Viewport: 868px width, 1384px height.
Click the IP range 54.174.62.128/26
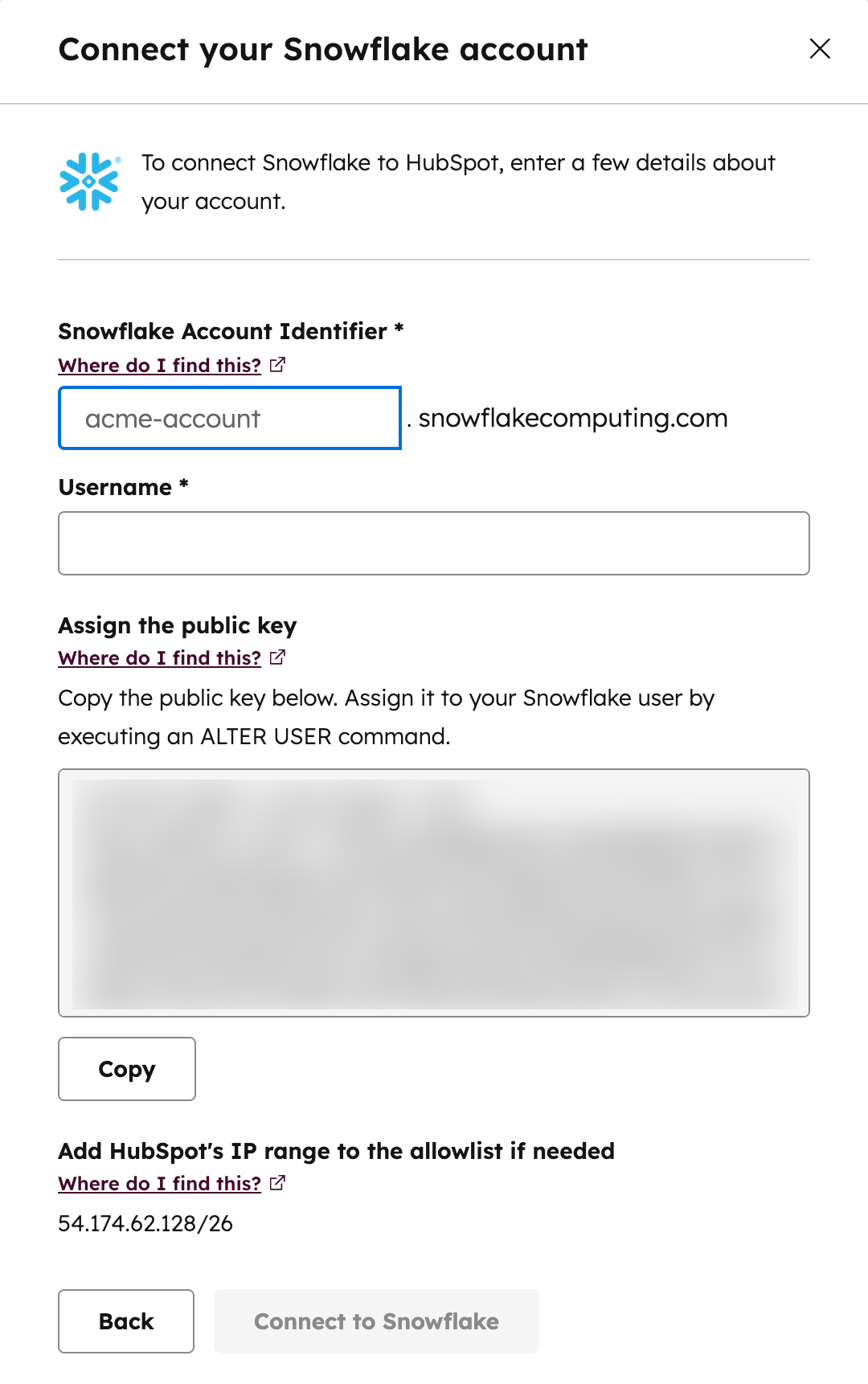pyautogui.click(x=145, y=1224)
